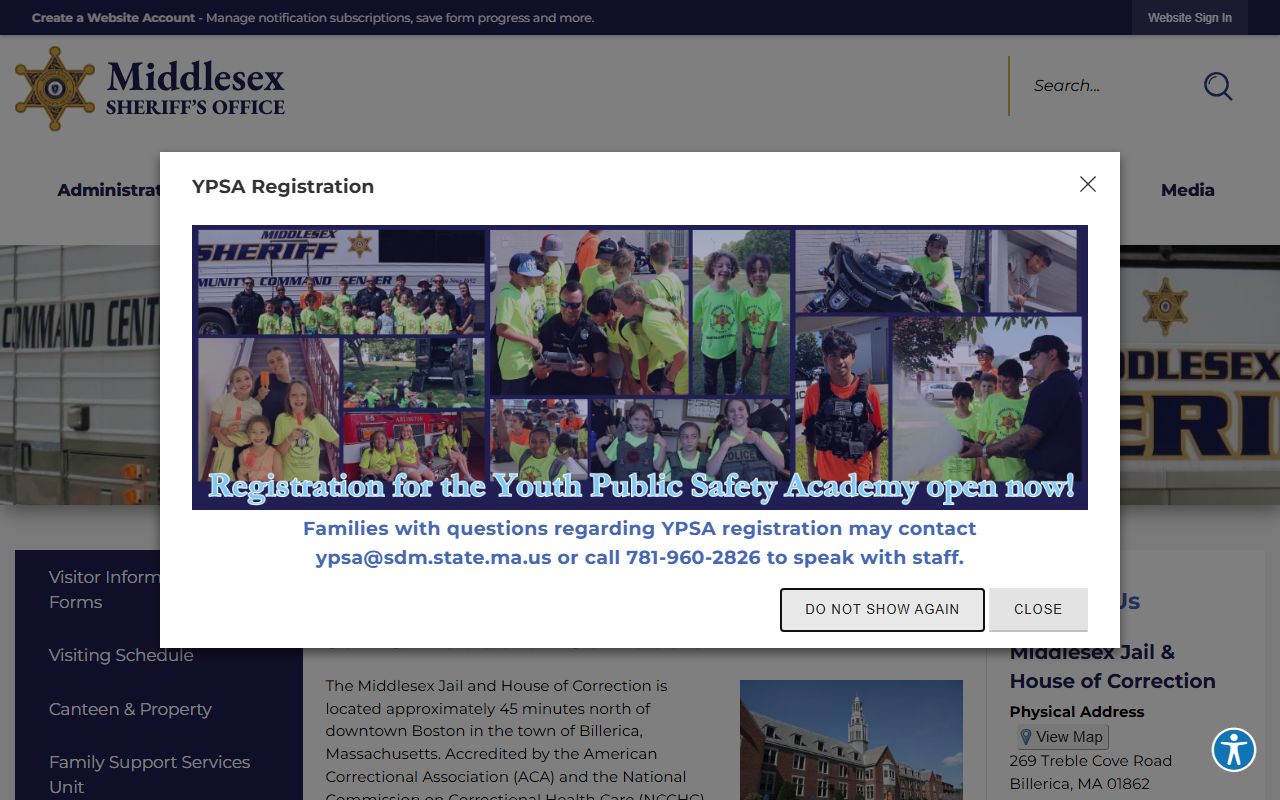Click the Middlesex Sheriff's Office logo
Viewport: 1280px width, 800px height.
(150, 88)
